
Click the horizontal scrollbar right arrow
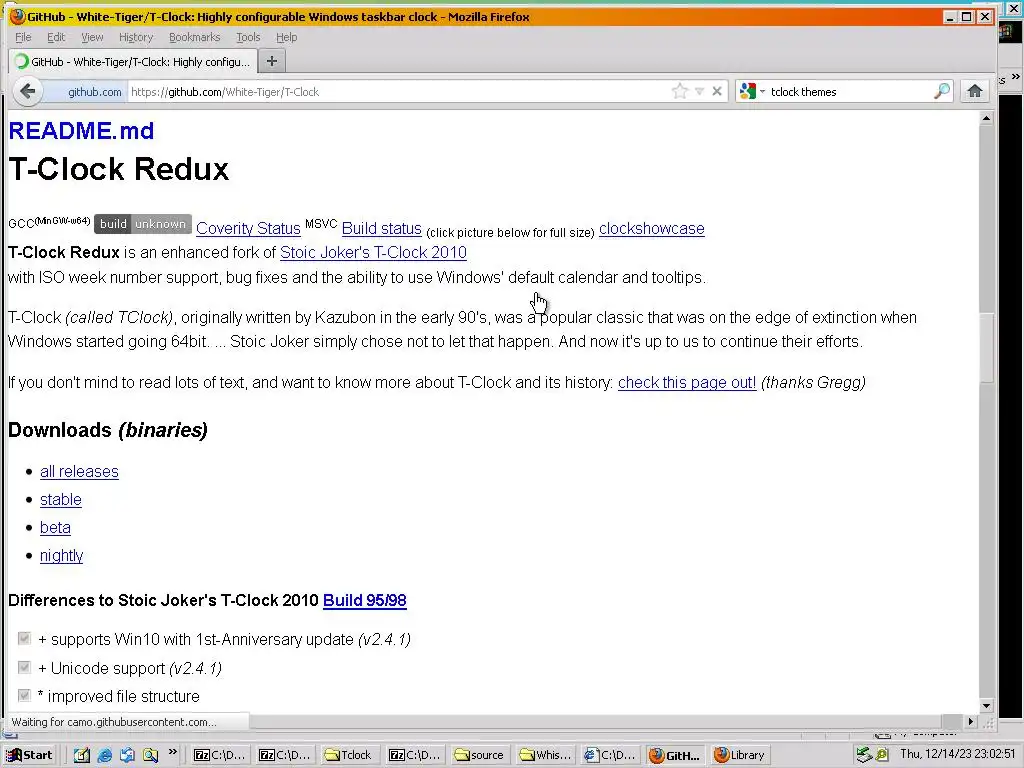click(970, 722)
